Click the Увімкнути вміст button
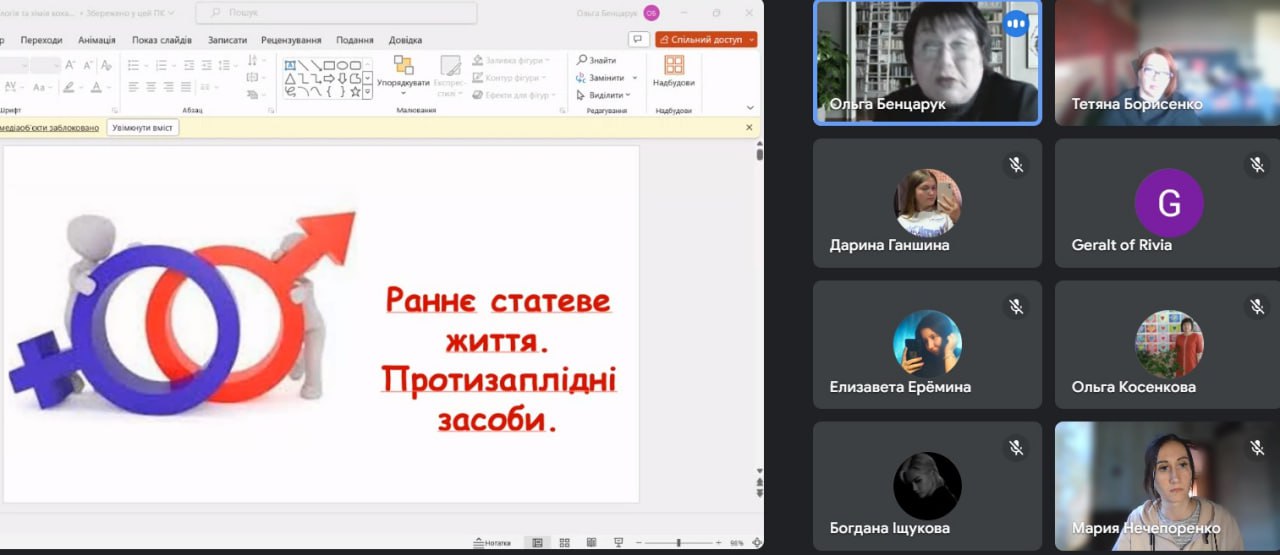1280x555 pixels. (x=143, y=128)
